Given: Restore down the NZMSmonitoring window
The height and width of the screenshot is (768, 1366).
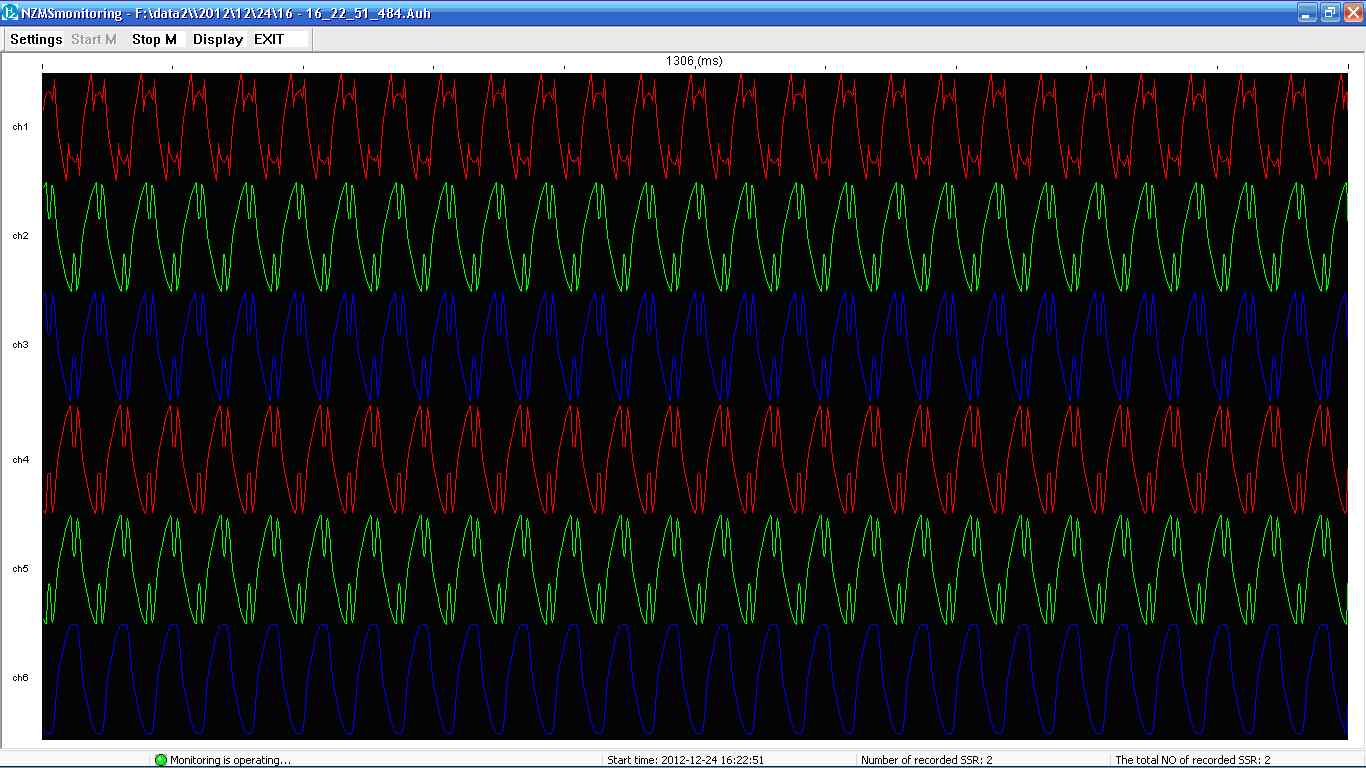Looking at the screenshot, I should [1330, 13].
